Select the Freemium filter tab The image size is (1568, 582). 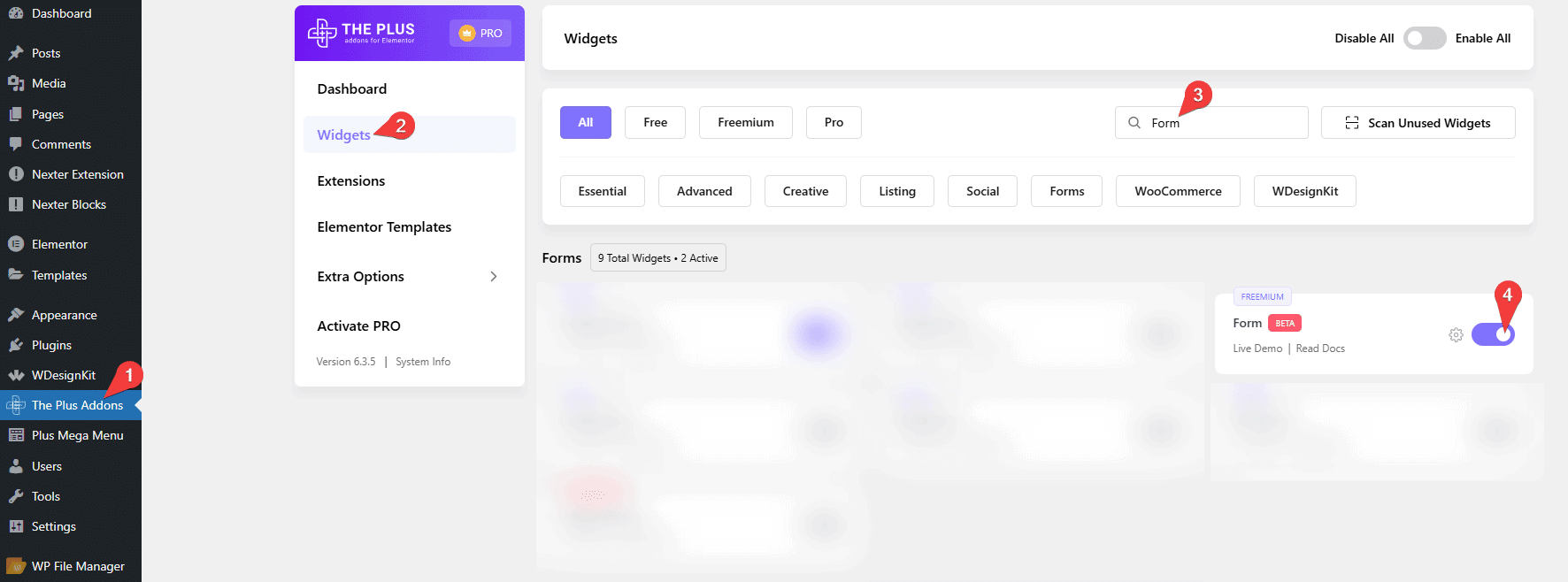coord(745,123)
